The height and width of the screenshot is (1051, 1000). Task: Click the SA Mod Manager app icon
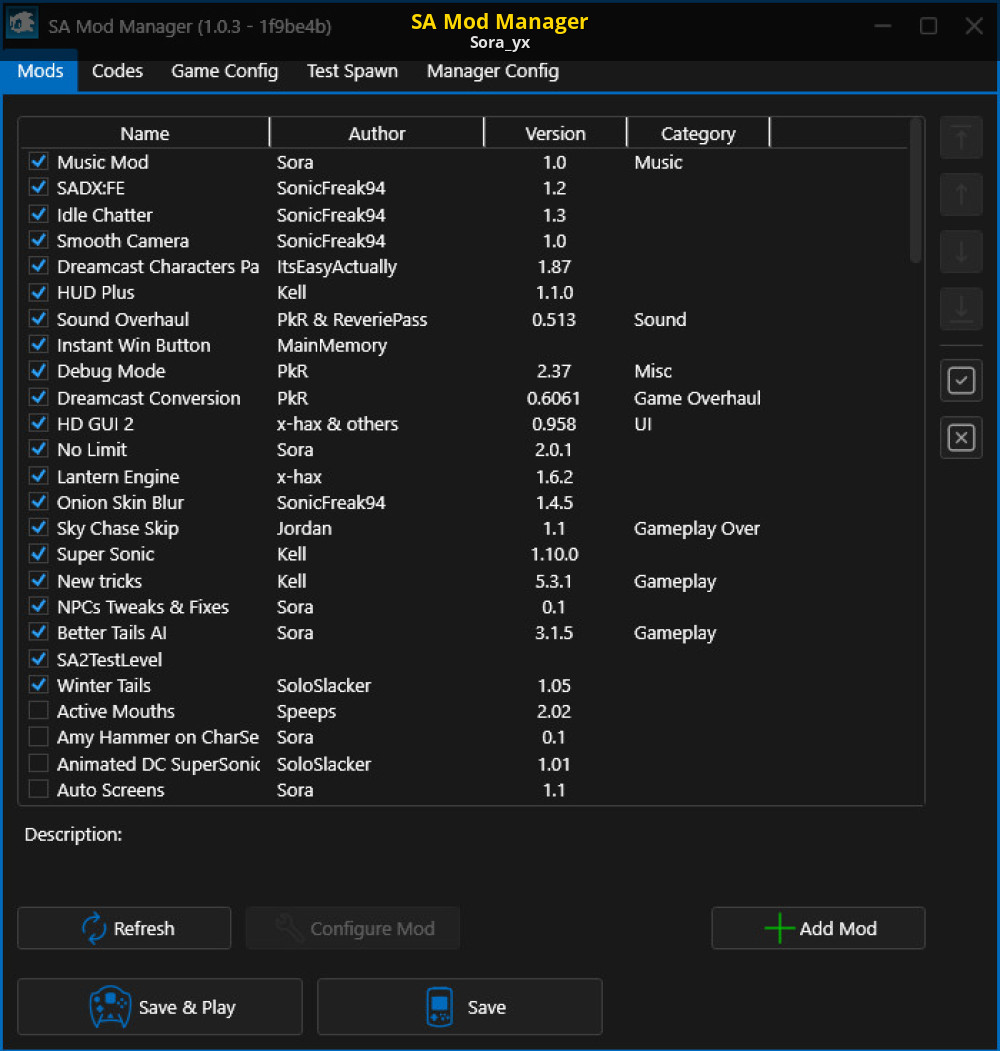[x=22, y=25]
